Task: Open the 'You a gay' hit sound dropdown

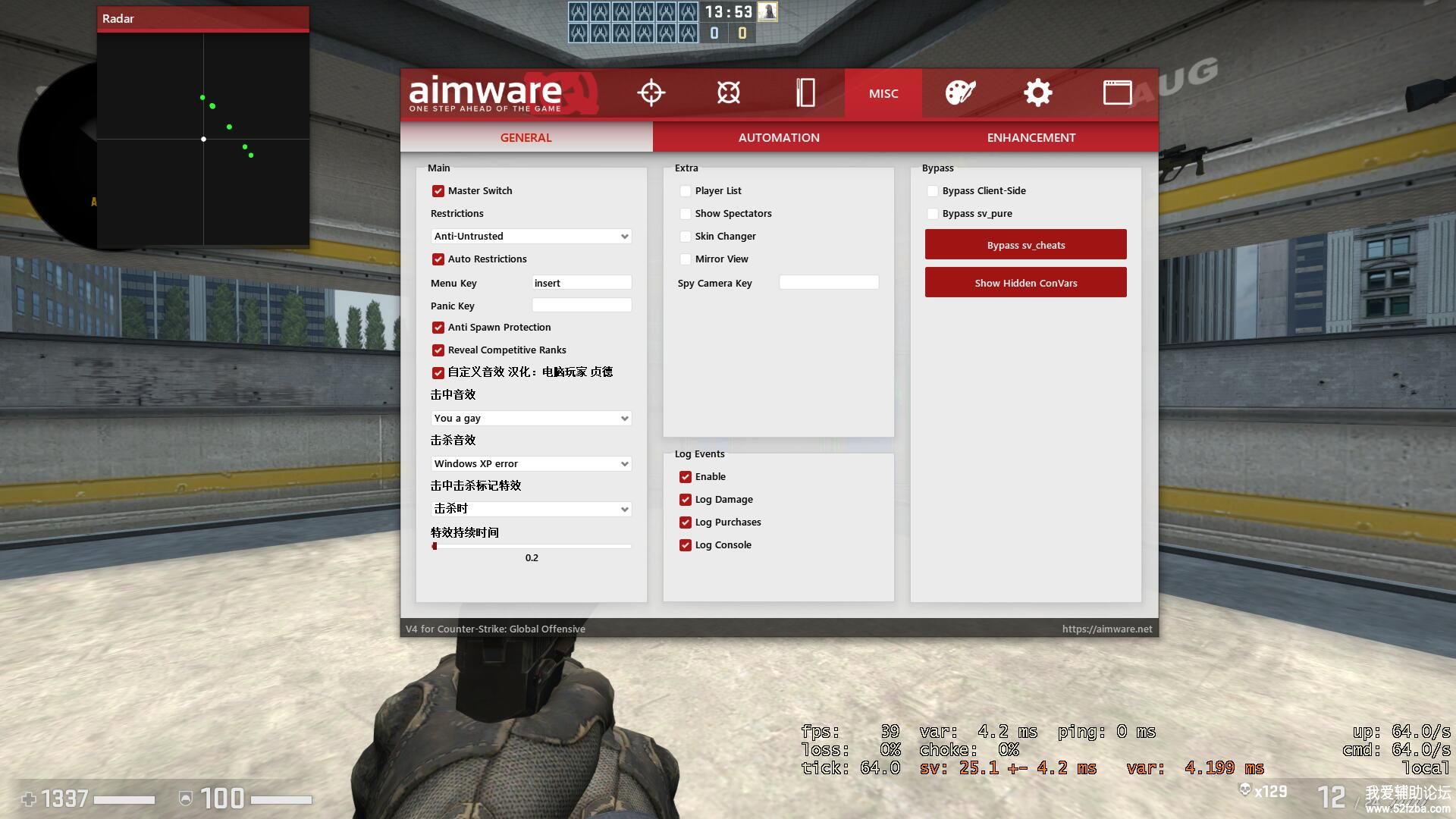Action: (x=531, y=419)
